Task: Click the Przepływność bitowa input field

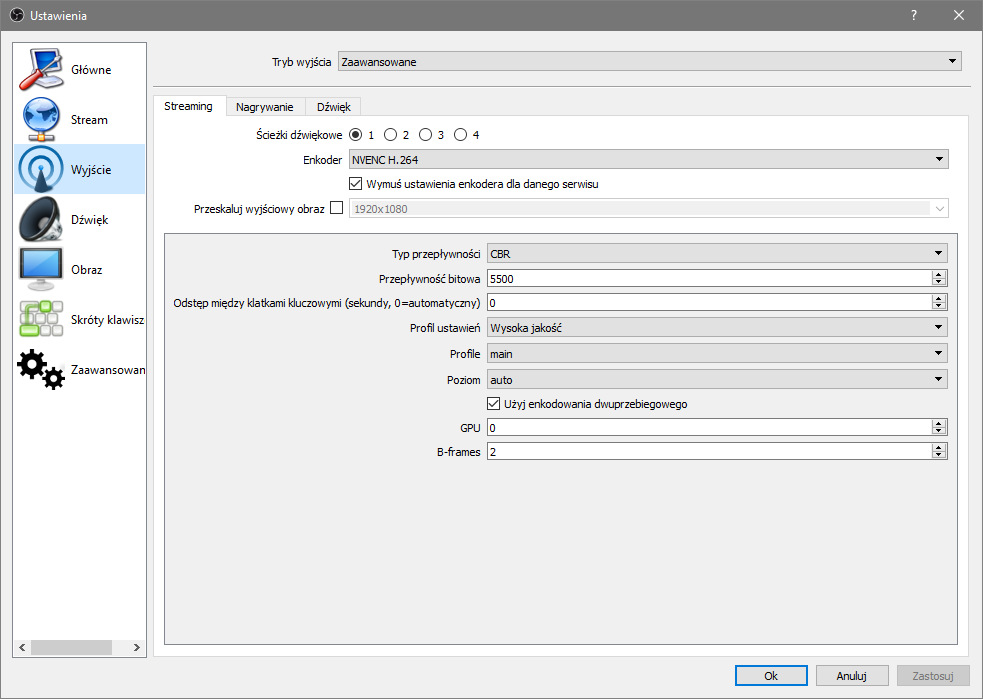Action: (709, 278)
